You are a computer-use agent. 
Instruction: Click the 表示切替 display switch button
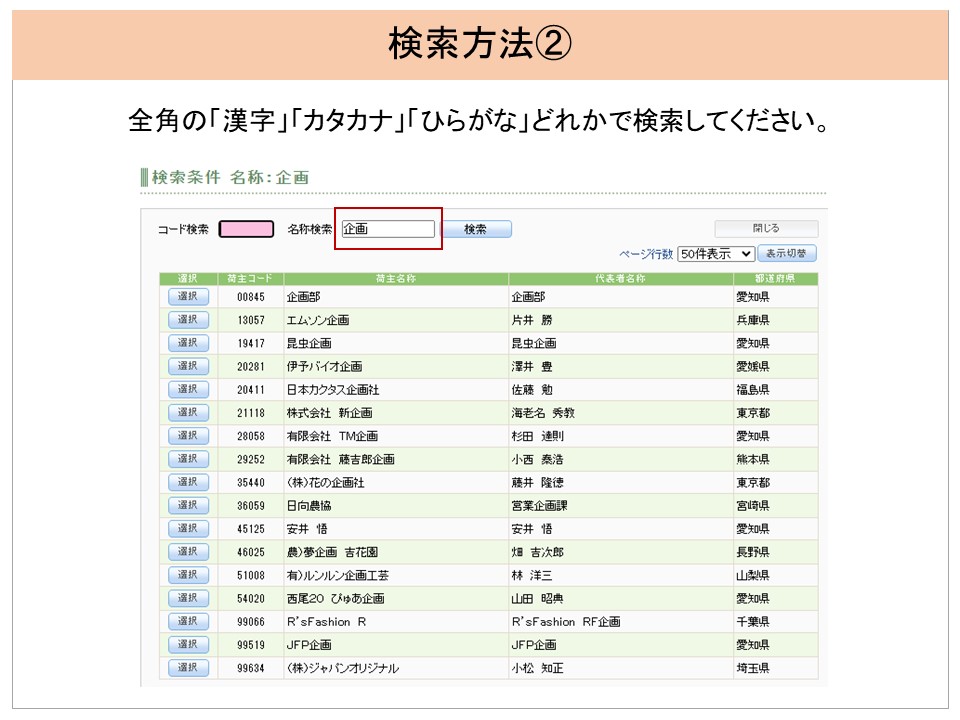788,254
